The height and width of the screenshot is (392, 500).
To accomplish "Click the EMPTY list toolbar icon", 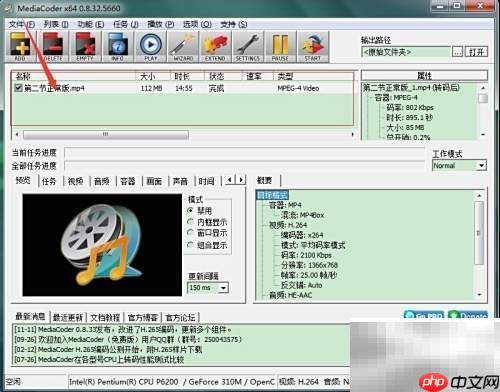I will click(85, 46).
